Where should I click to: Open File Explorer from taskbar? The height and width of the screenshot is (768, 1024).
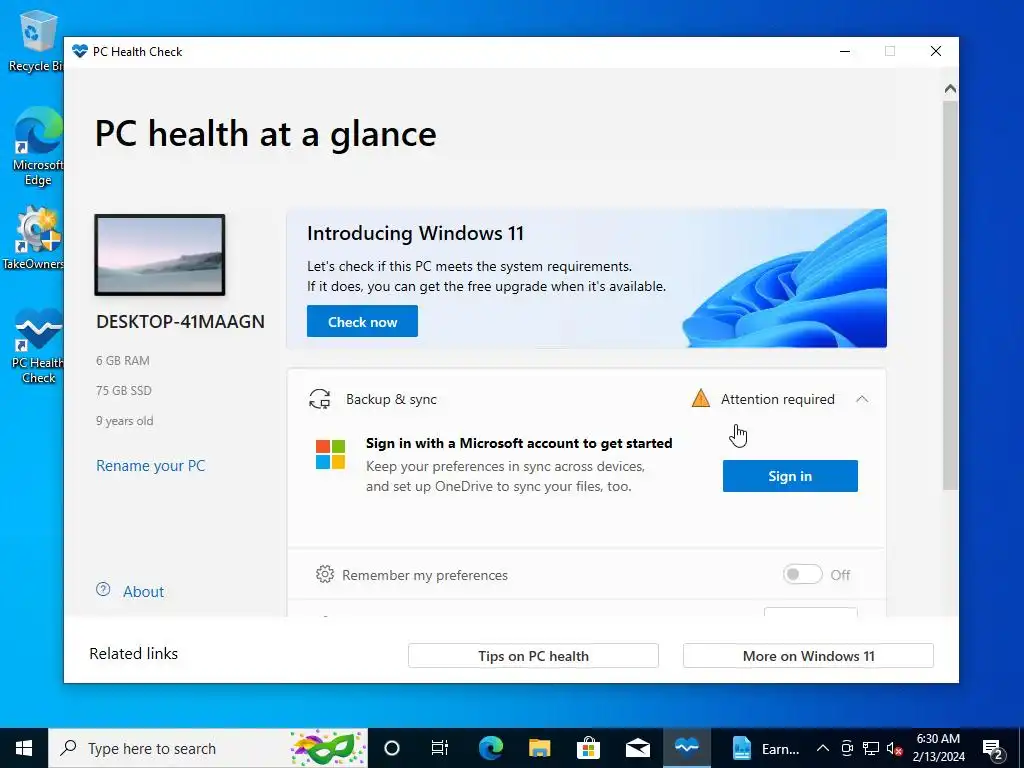539,748
